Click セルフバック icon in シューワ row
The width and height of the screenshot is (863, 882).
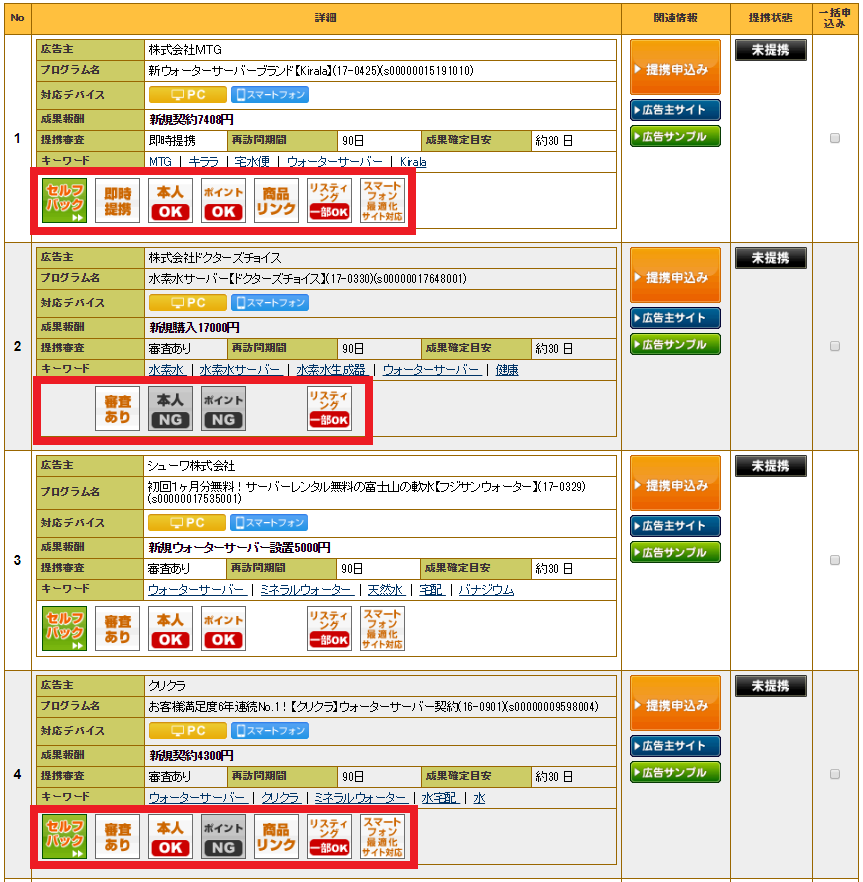(x=64, y=628)
